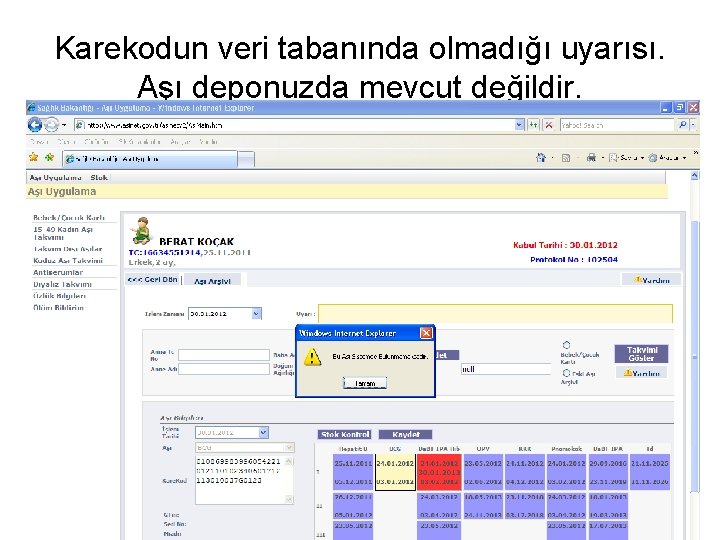Open Diyaliz Takvimi sidebar link
The width and height of the screenshot is (720, 540).
[62, 284]
